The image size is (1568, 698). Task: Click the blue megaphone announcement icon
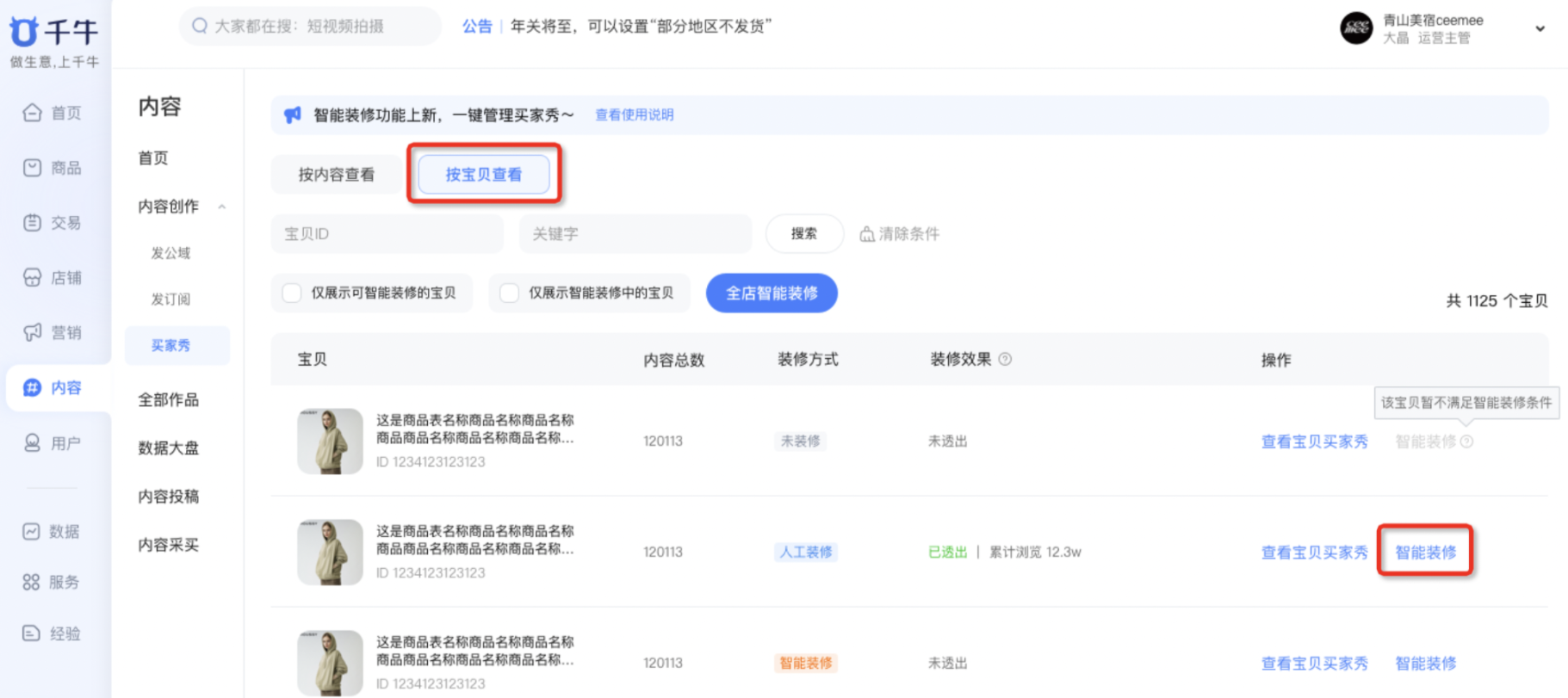click(293, 114)
